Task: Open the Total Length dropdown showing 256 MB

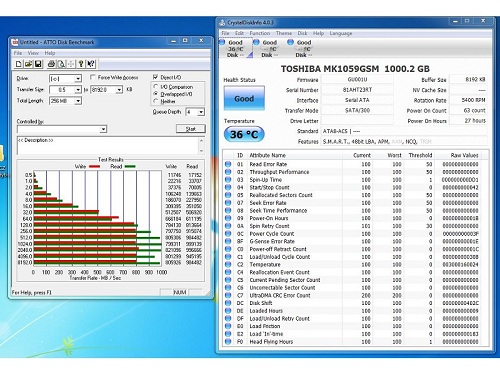Action: click(78, 101)
